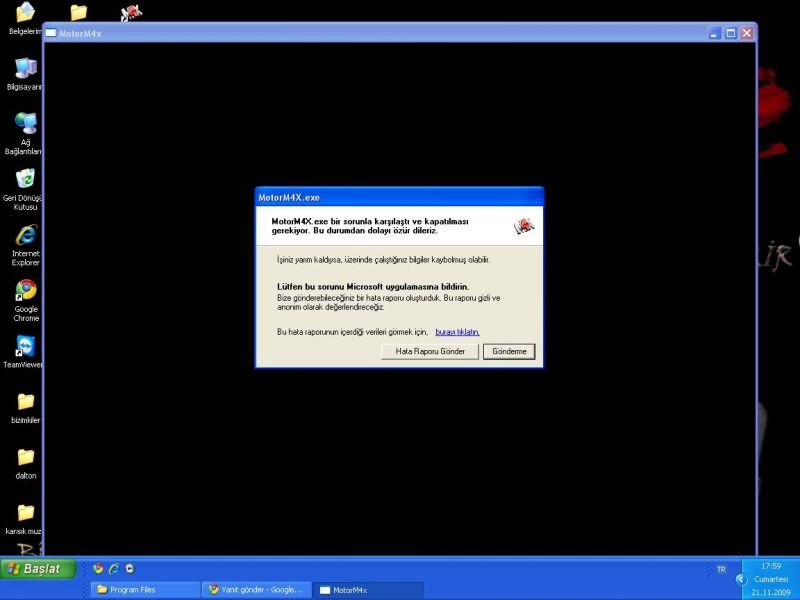The image size is (800, 600).
Task: Click the TR language indicator
Action: (x=721, y=569)
